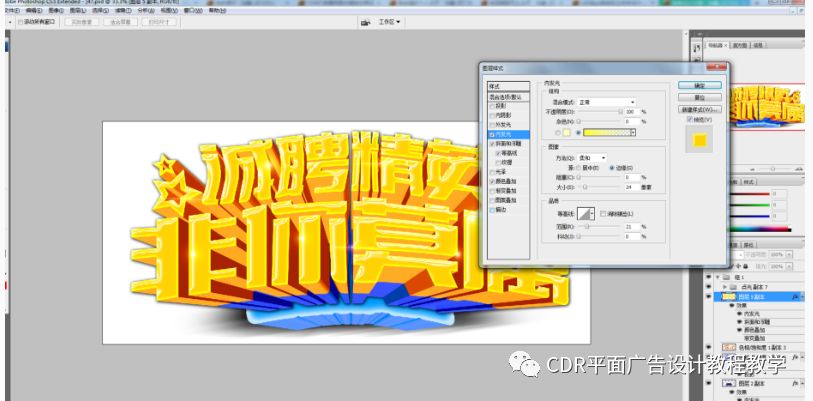Uncheck the 斜面和浮雕 (Bevel and Emboss) checkbox
This screenshot has height=401, width=813.
(492, 144)
